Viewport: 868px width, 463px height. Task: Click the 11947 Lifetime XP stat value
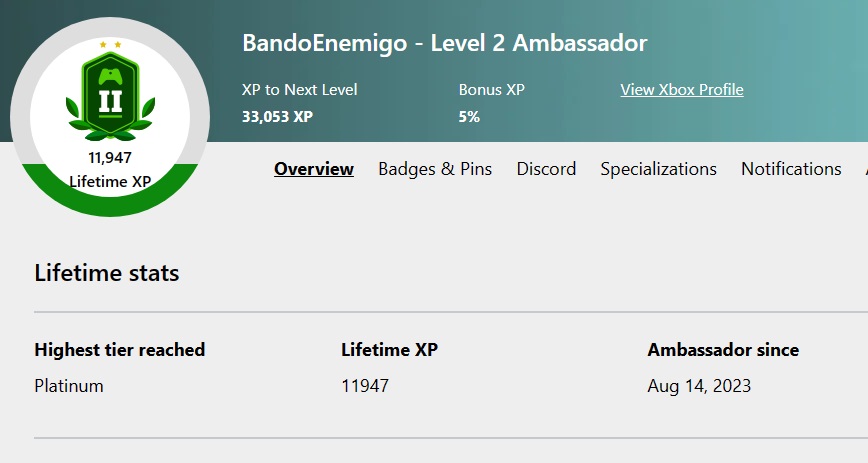(x=365, y=385)
